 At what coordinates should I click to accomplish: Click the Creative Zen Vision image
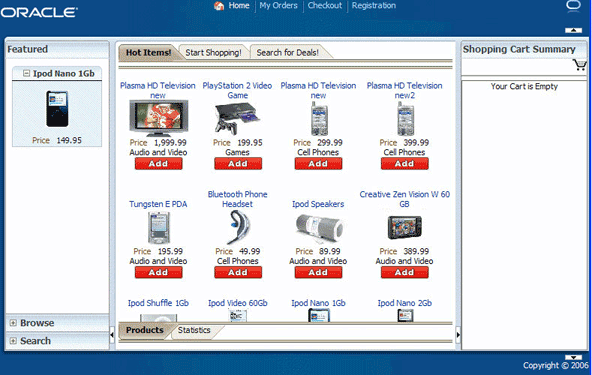[404, 227]
